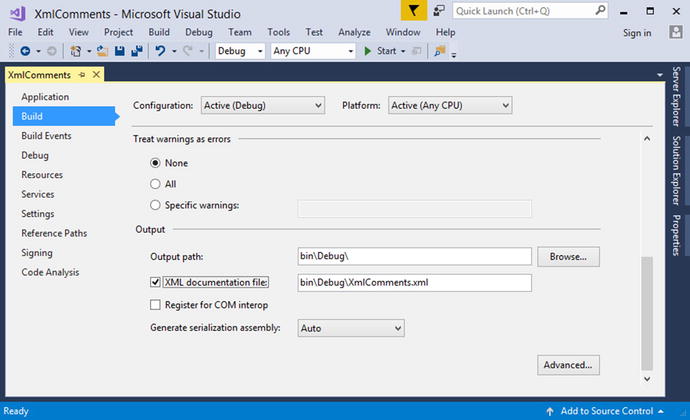Click the Save All icon
690x420 pixels.
[137, 51]
